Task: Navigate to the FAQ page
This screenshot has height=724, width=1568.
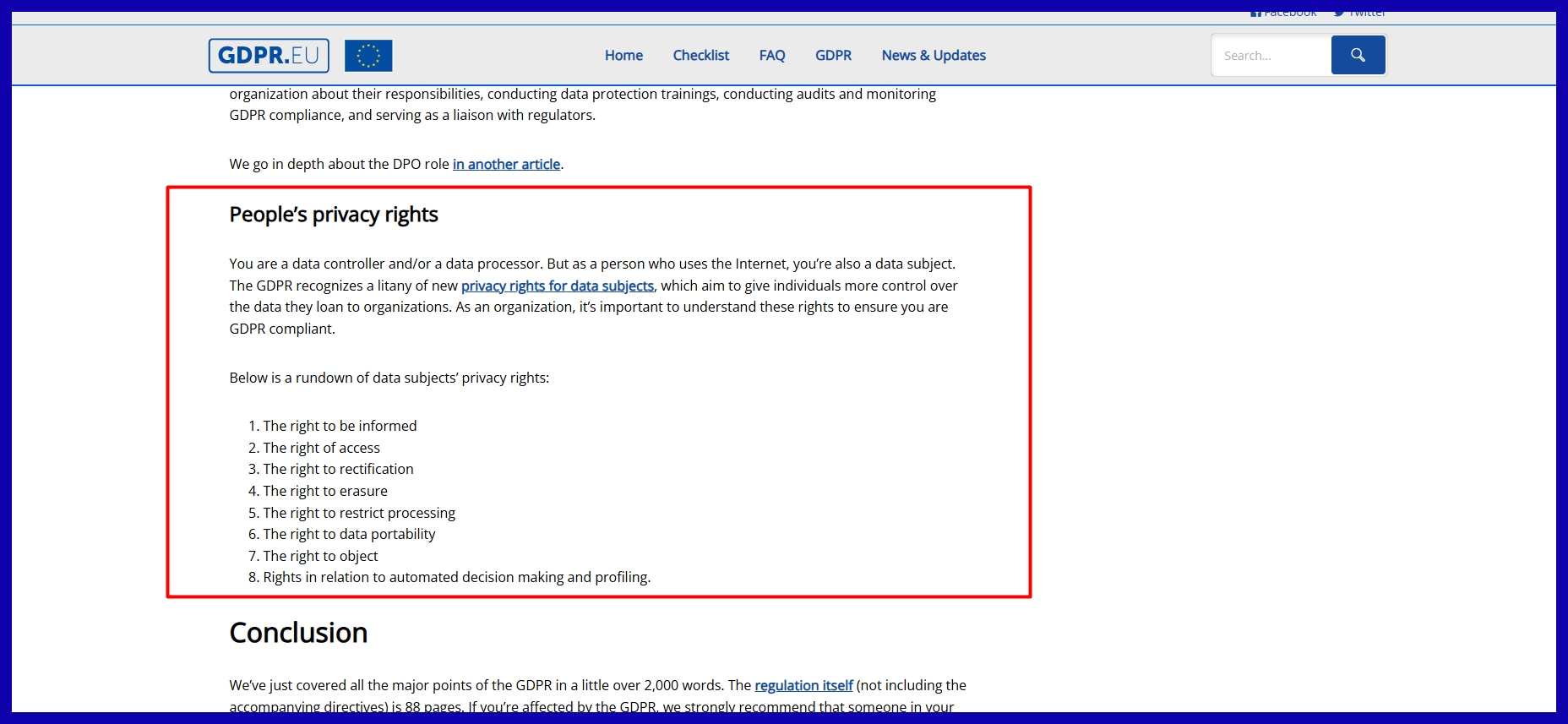Action: tap(771, 55)
